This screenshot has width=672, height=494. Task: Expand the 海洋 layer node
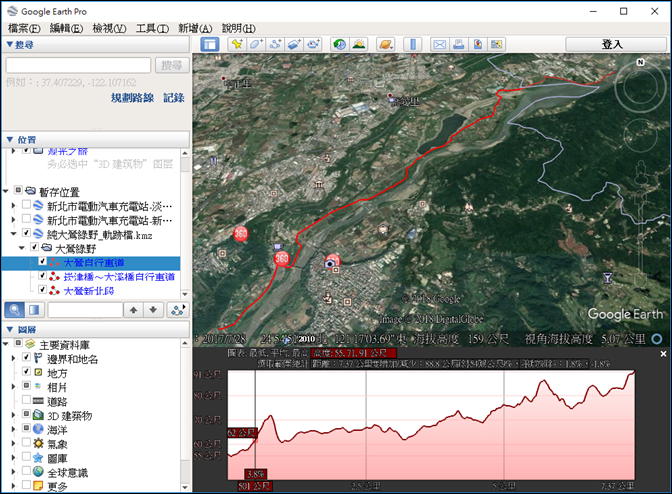(x=14, y=429)
